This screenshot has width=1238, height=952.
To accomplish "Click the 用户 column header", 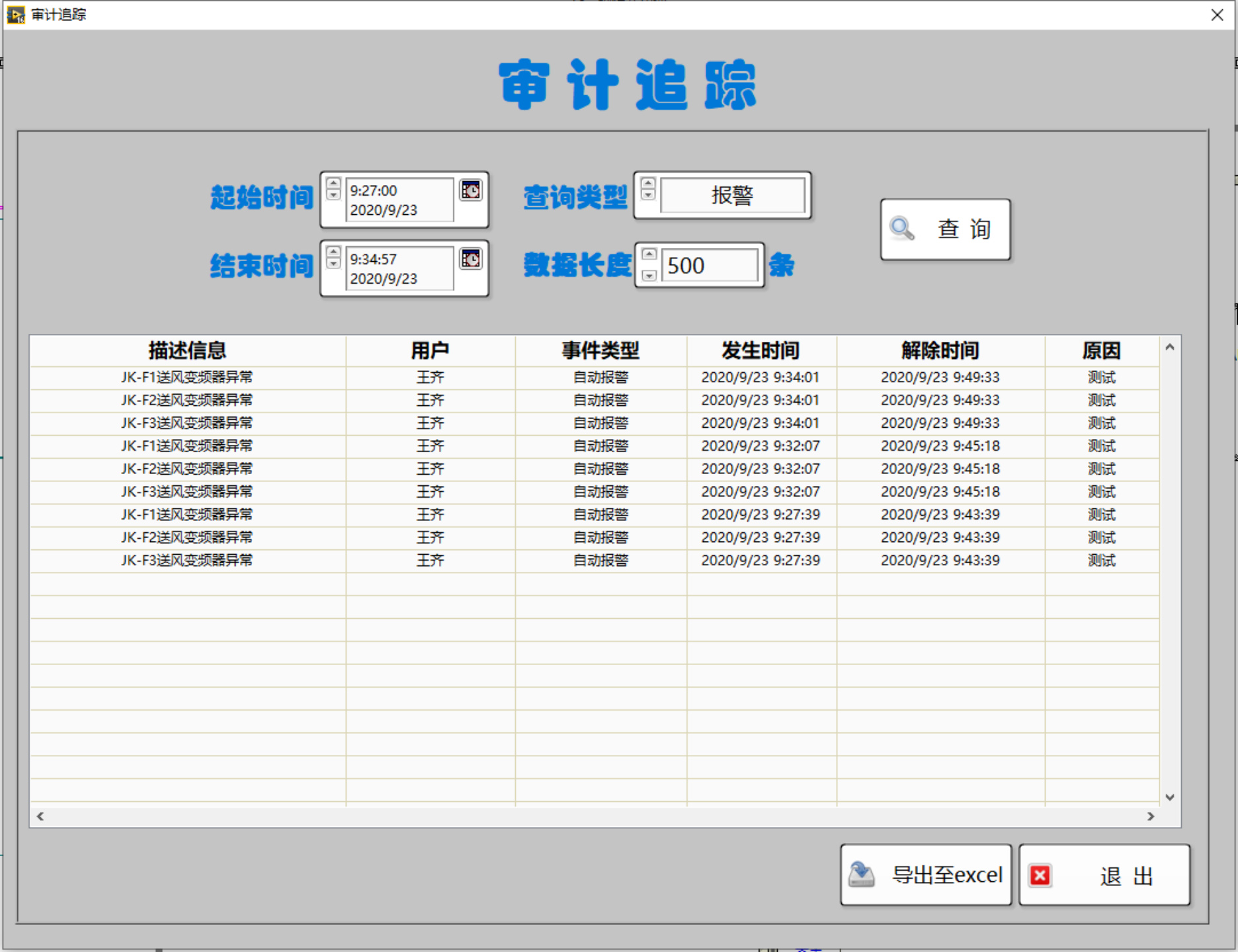I will [431, 350].
